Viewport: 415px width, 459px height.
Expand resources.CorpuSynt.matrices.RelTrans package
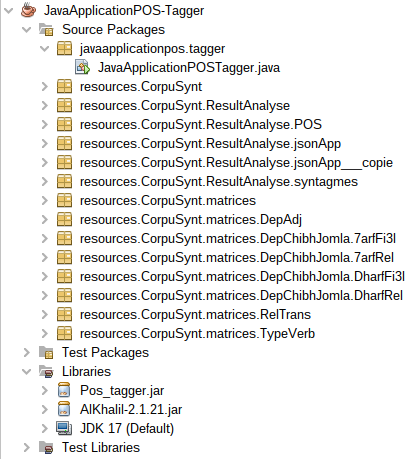pos(45,315)
